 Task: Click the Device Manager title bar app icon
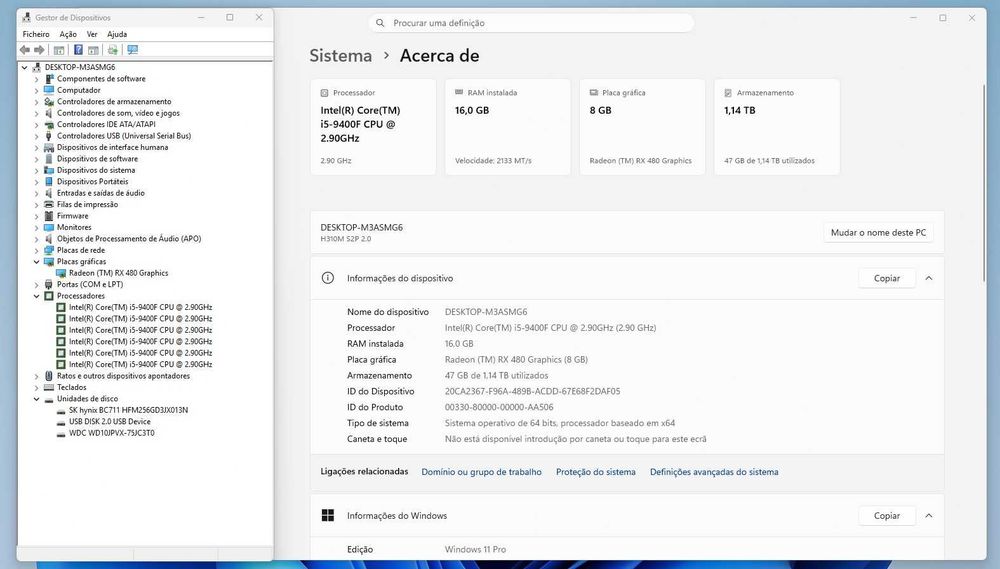tap(26, 18)
